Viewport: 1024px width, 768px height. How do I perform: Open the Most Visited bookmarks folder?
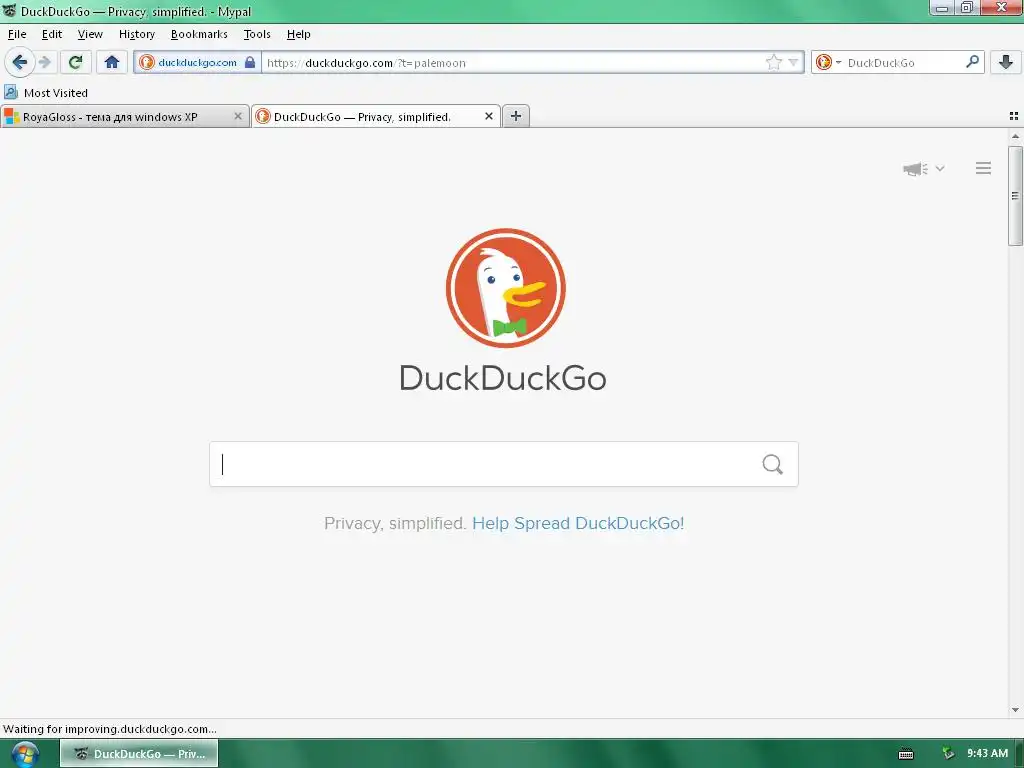point(46,93)
